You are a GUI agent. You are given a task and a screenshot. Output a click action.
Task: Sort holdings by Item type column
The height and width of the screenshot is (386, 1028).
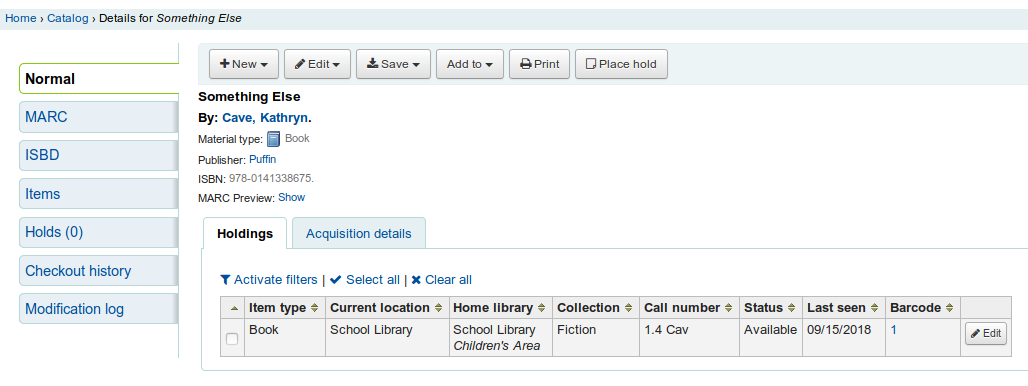coord(285,307)
